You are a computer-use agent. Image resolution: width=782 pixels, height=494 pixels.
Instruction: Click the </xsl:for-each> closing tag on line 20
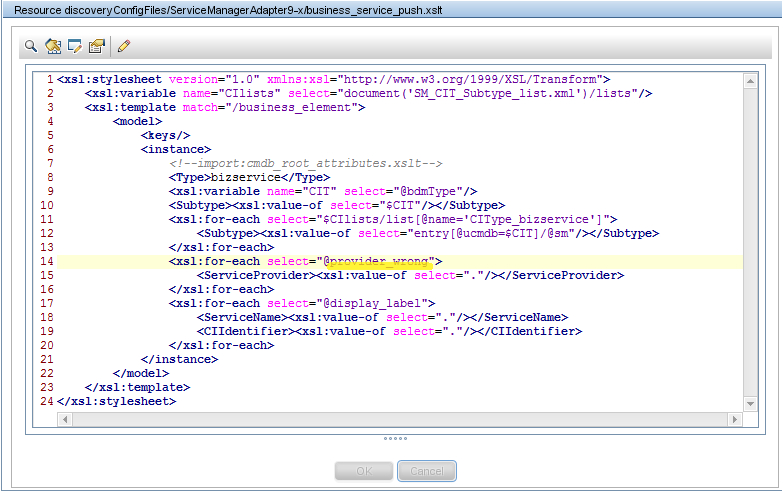(x=222, y=345)
